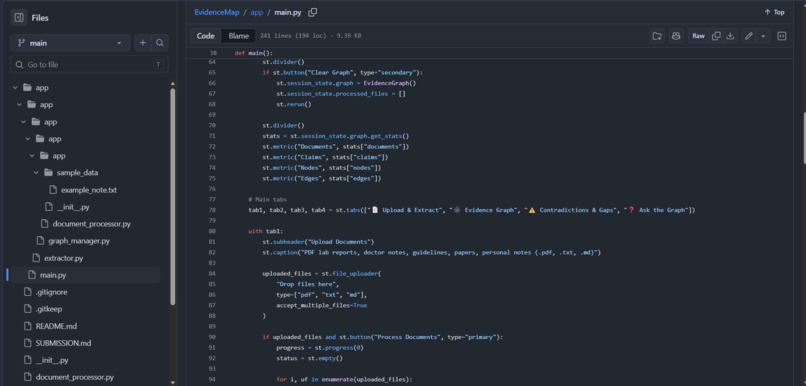
Task: Jump to Top of file
Action: 775,12
